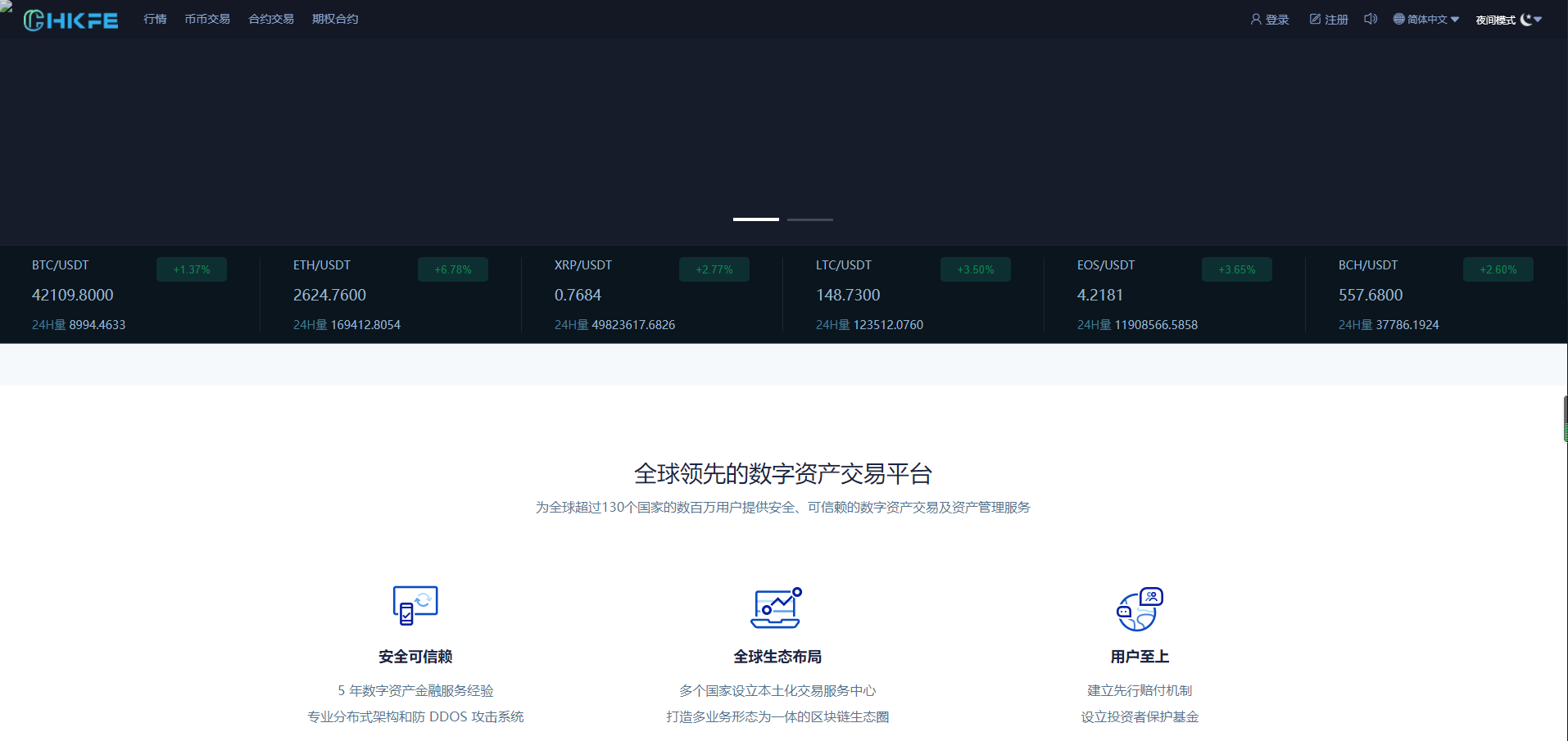Open the 简体中文 language dropdown
This screenshot has width=1568, height=741.
1425,18
